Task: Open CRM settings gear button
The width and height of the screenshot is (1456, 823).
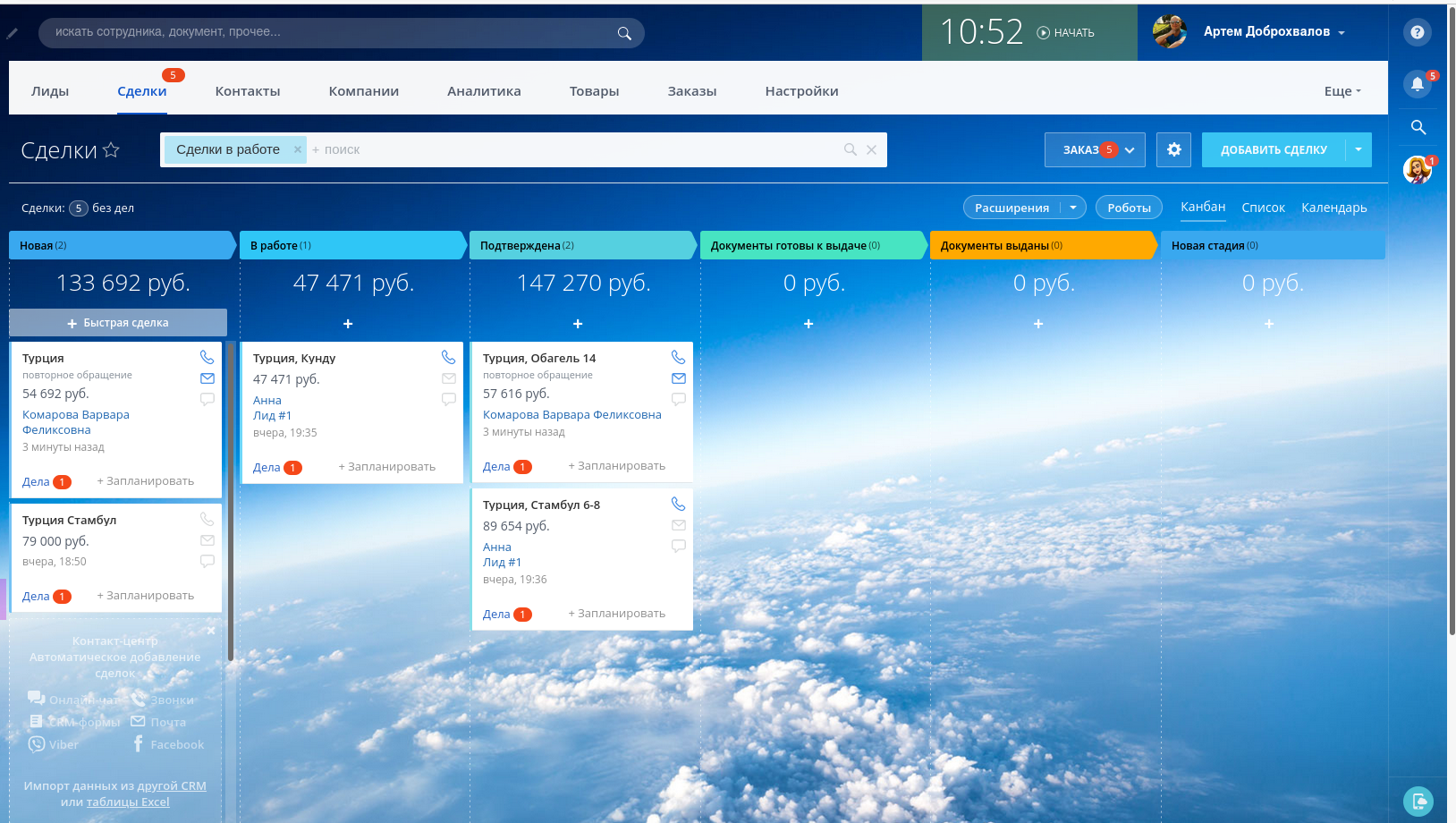Action: pyautogui.click(x=1173, y=149)
